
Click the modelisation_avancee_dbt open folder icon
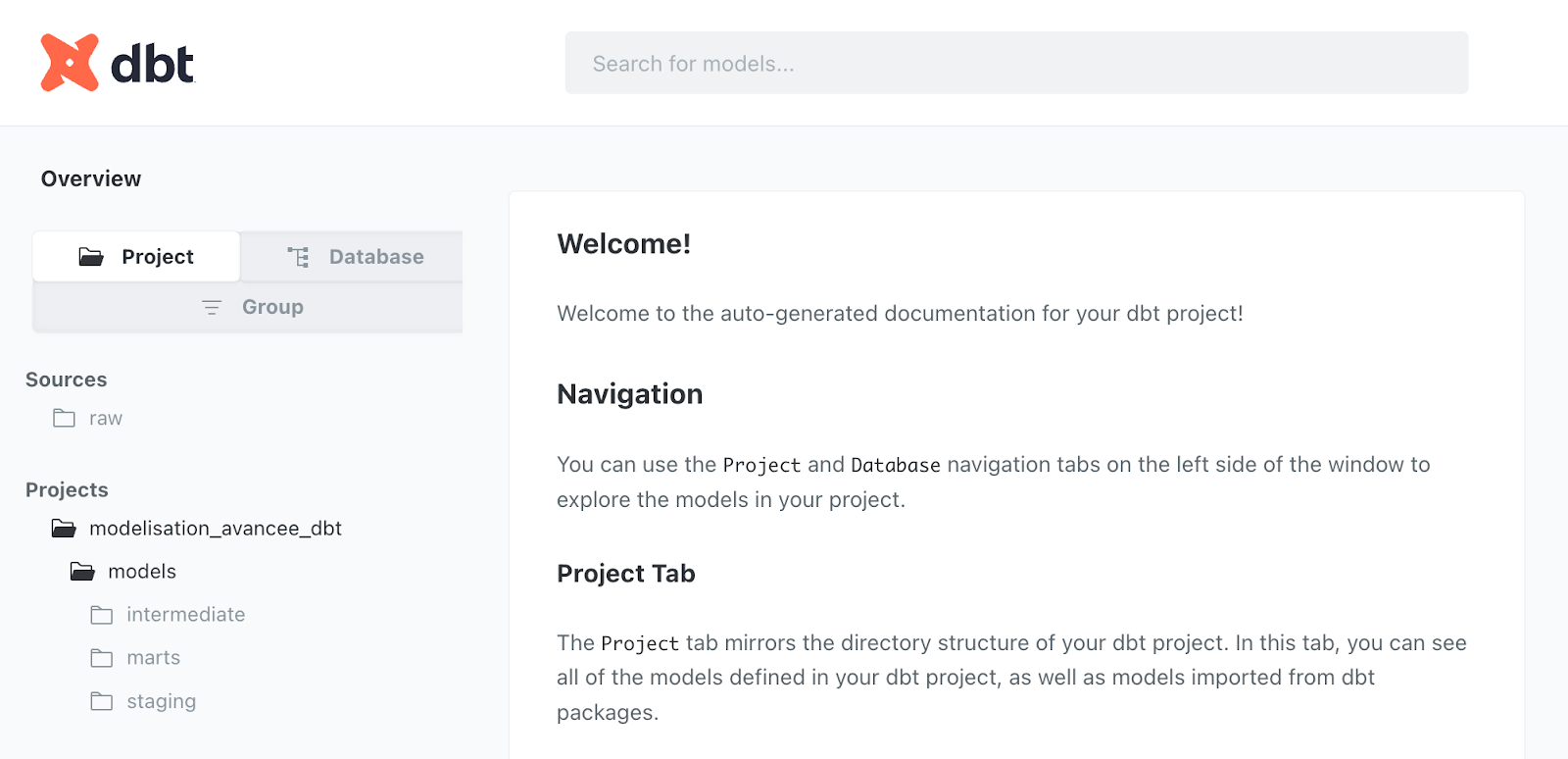pyautogui.click(x=65, y=530)
